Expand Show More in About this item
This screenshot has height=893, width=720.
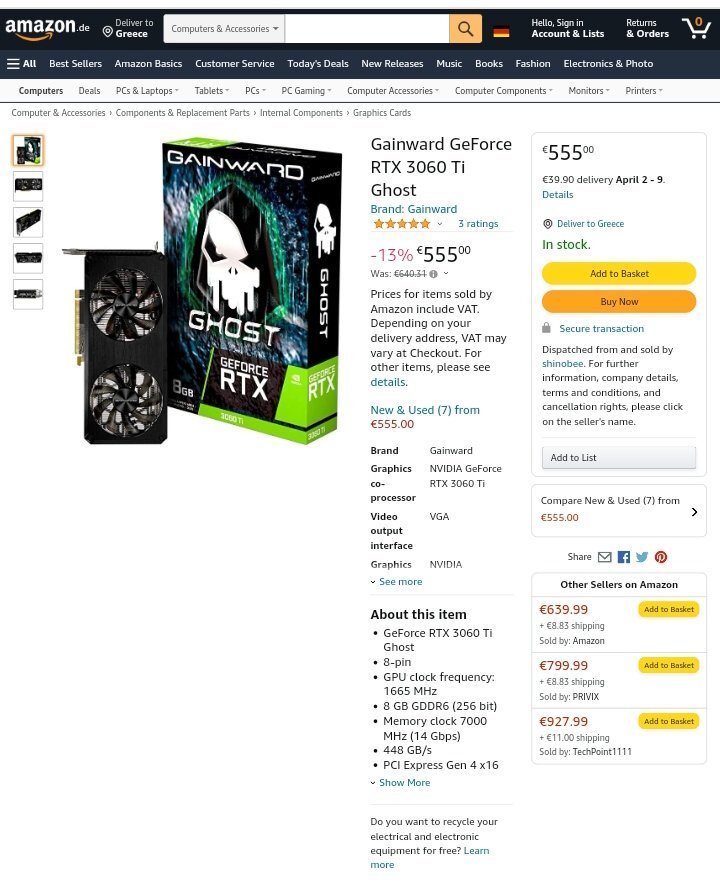(400, 783)
